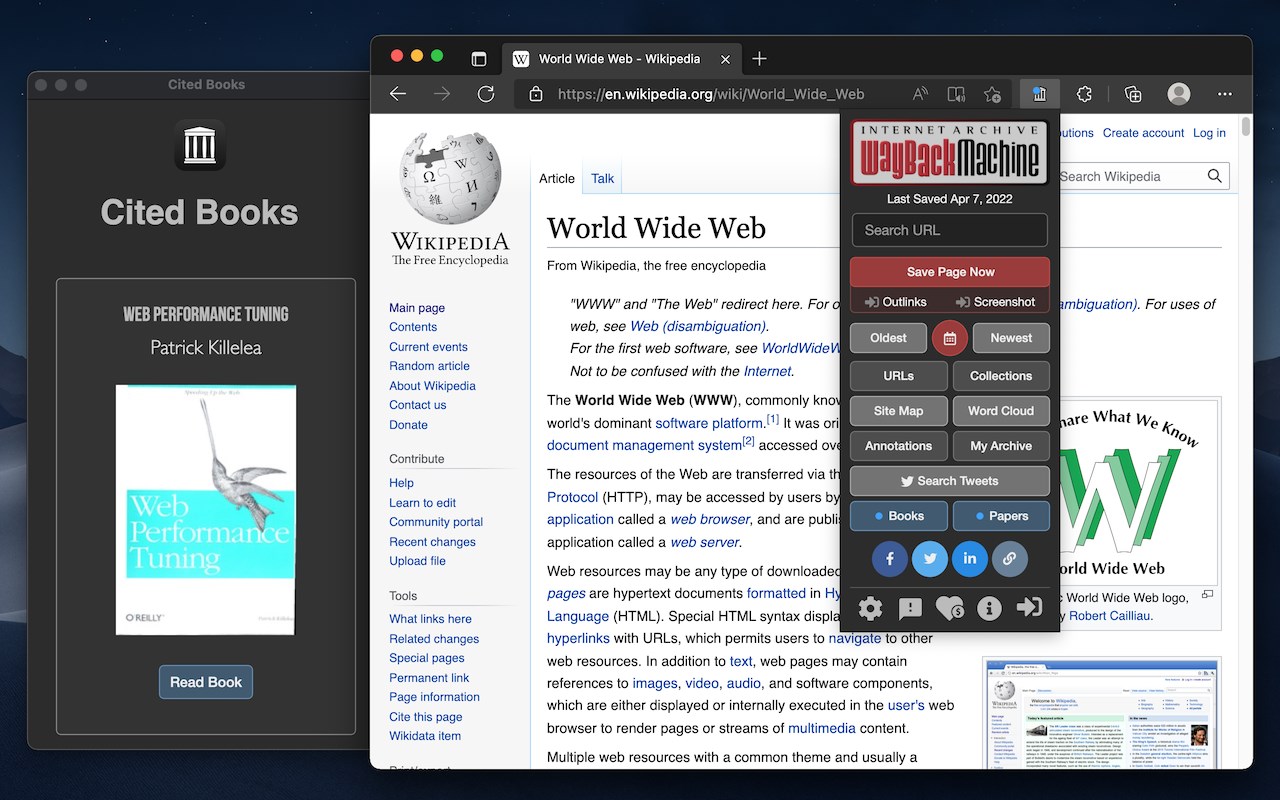This screenshot has width=1280, height=800.
Task: Switch to the Article tab
Action: pos(557,178)
